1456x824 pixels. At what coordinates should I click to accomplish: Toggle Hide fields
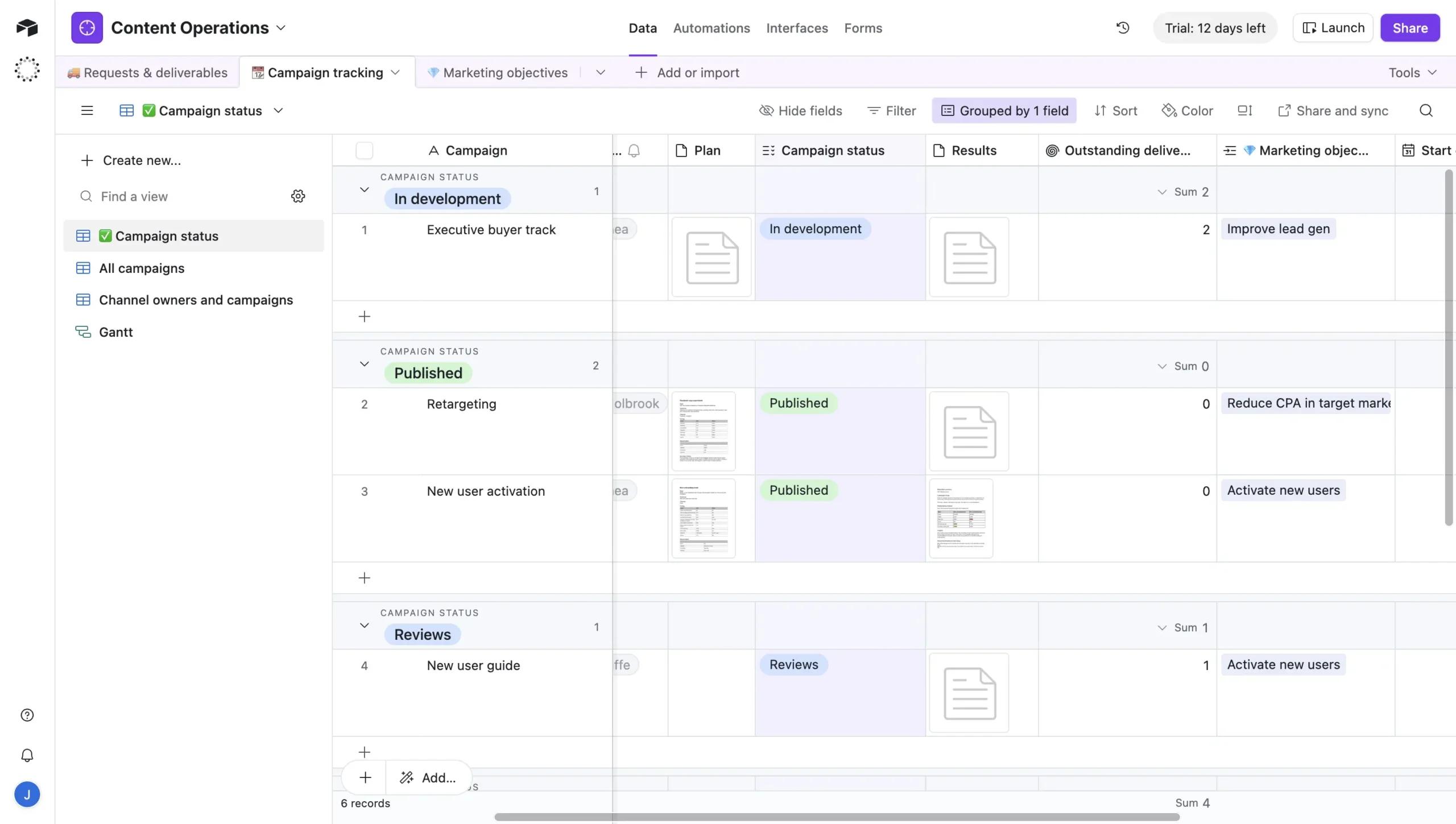tap(801, 110)
